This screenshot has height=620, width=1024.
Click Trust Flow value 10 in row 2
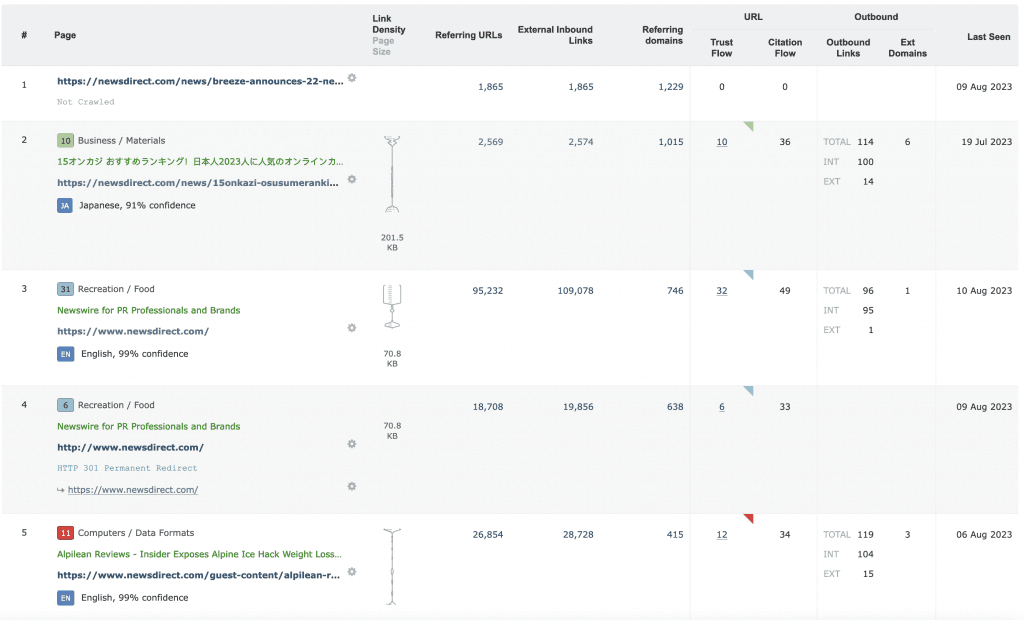(x=722, y=142)
